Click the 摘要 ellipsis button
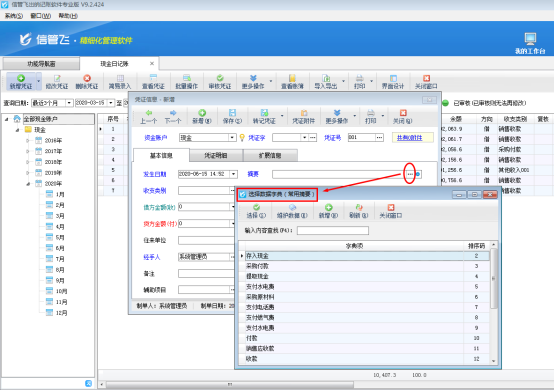This screenshot has width=554, height=390. tap(409, 174)
